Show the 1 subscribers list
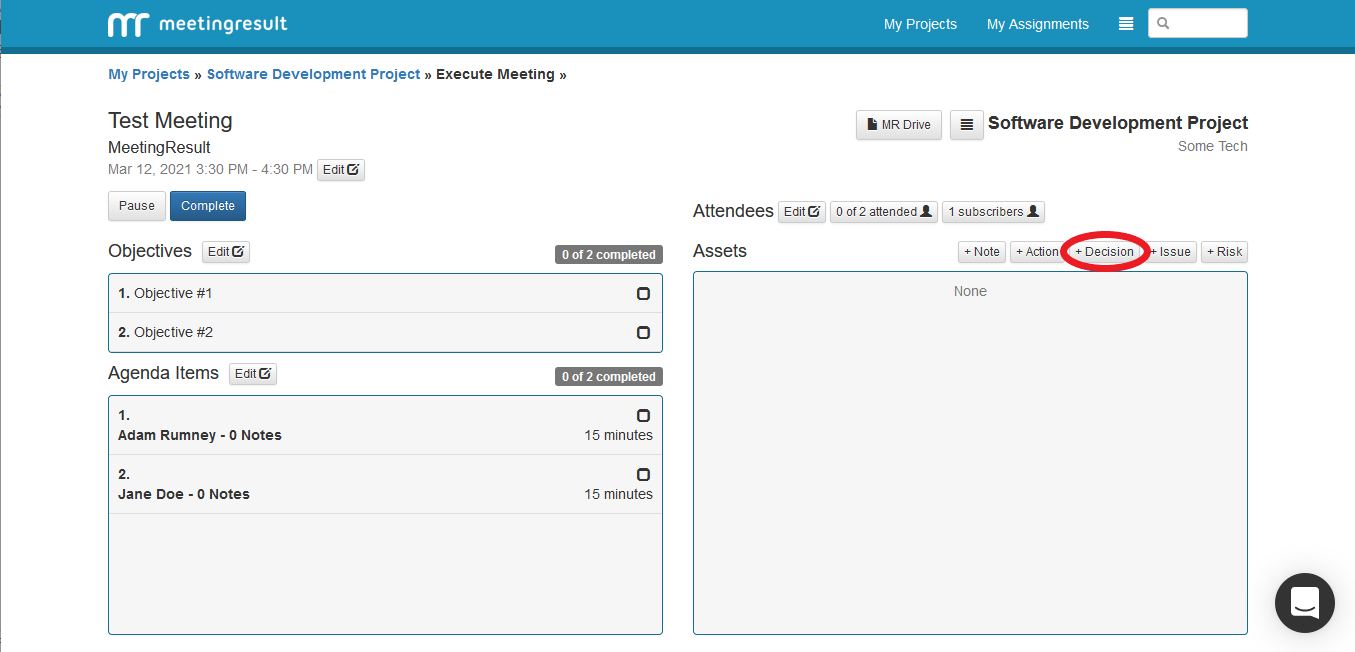The width and height of the screenshot is (1355, 652). pos(993,212)
